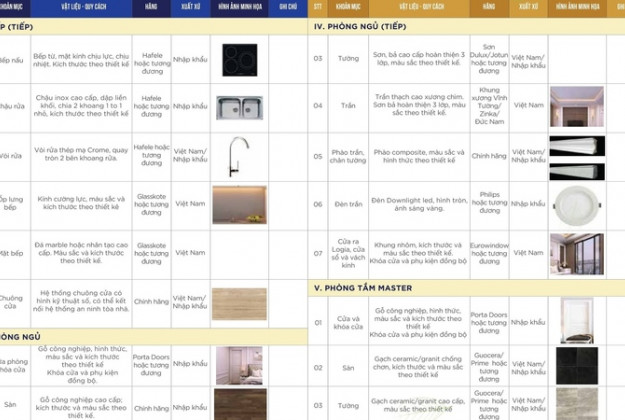The image size is (625, 420).
Task: Open the pink bedroom door photo
Action: (x=239, y=365)
